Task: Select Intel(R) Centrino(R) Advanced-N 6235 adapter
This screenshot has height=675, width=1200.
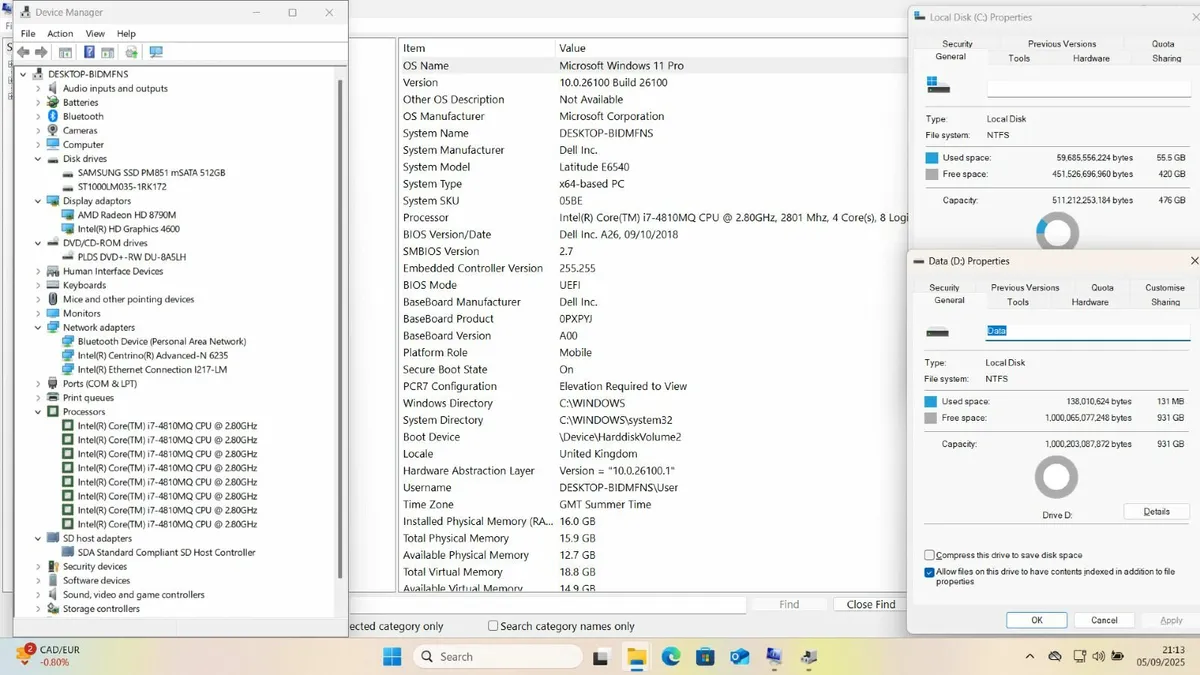Action: 152,355
